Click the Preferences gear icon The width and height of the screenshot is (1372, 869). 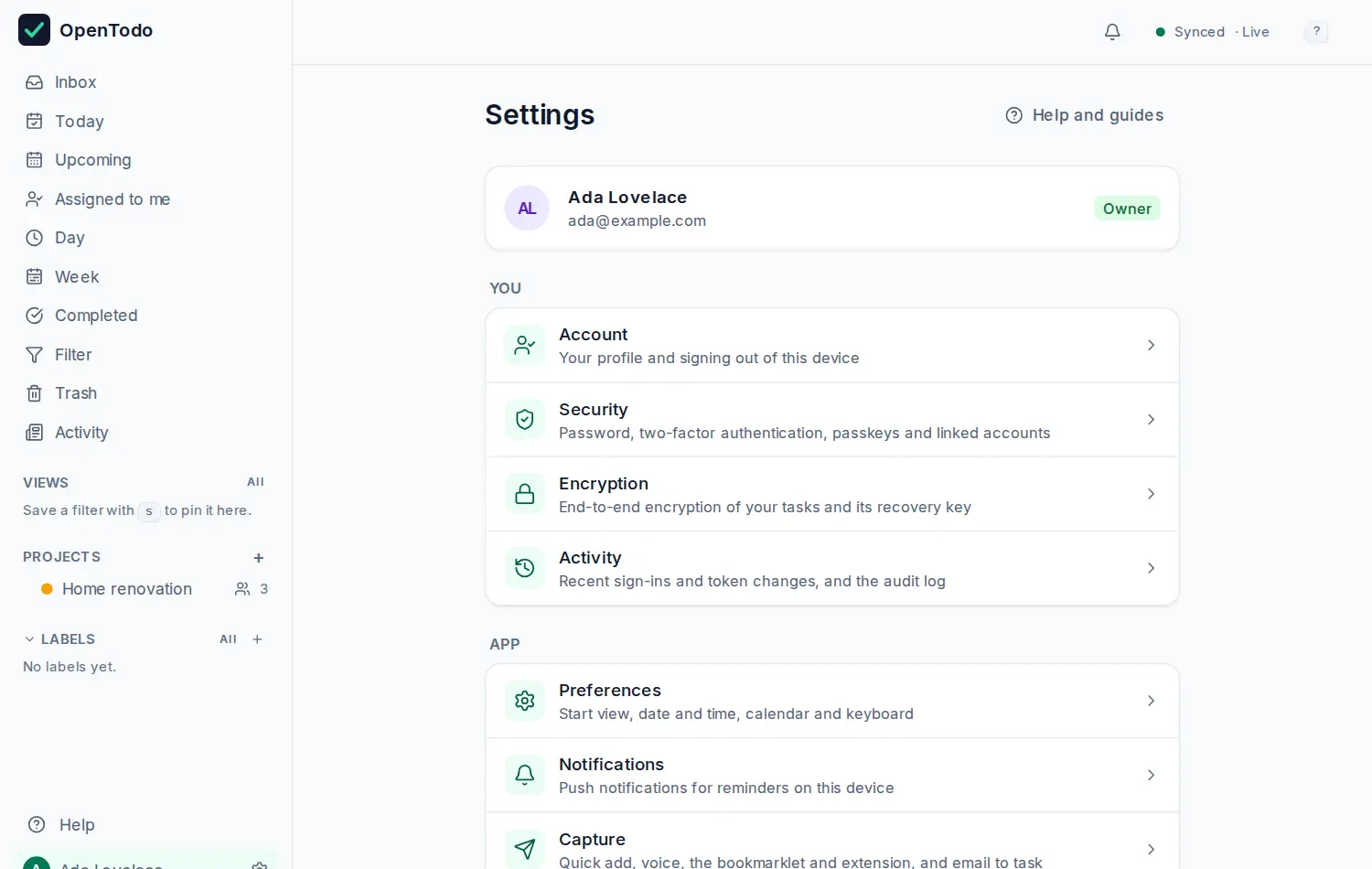coord(525,701)
